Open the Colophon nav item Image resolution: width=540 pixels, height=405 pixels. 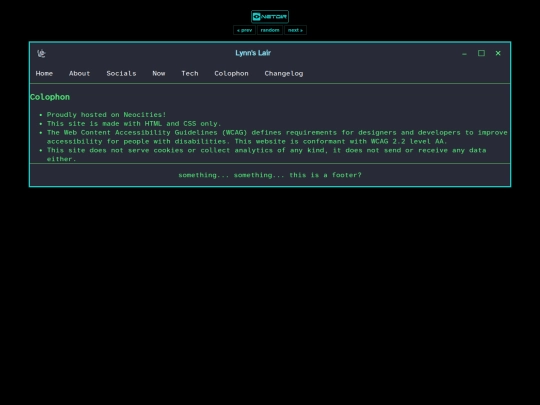click(231, 73)
